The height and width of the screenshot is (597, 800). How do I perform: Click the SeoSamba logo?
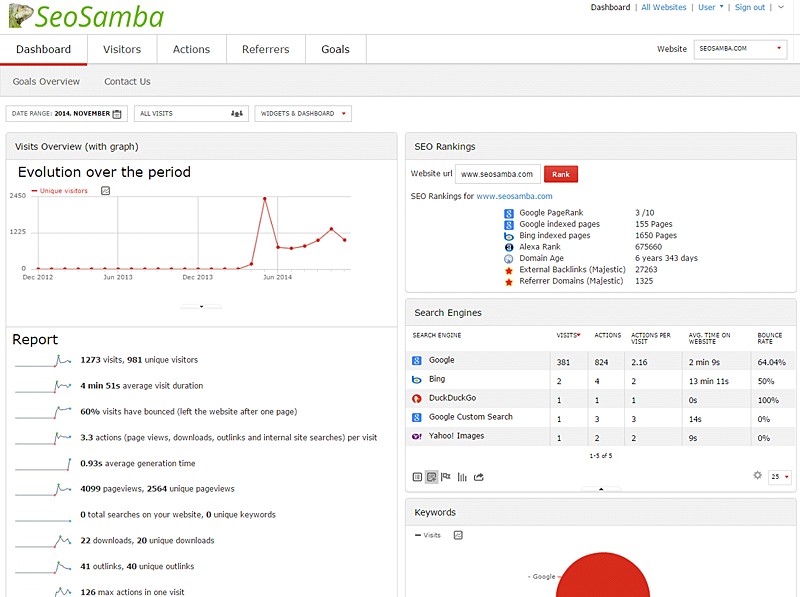(x=86, y=16)
